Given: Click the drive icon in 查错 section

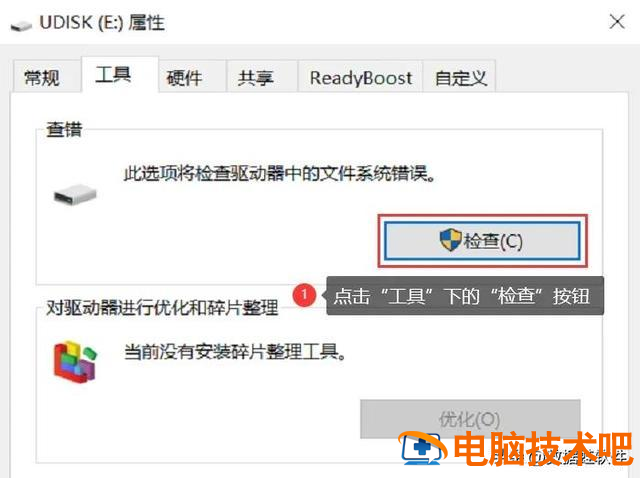Looking at the screenshot, I should pyautogui.click(x=75, y=195).
